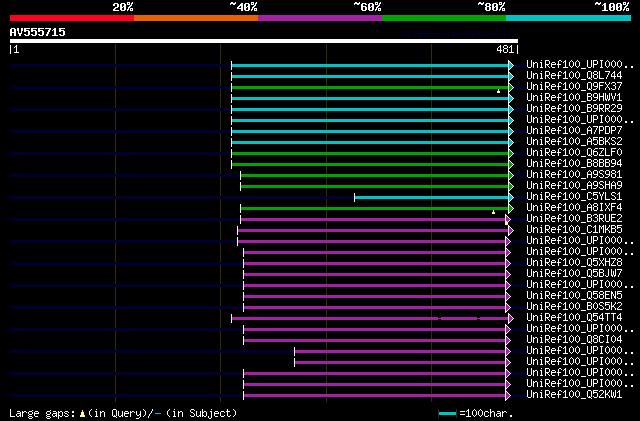Click the yellow triangle in Large gaps legend
This screenshot has height=421, width=640.
[x=83, y=413]
